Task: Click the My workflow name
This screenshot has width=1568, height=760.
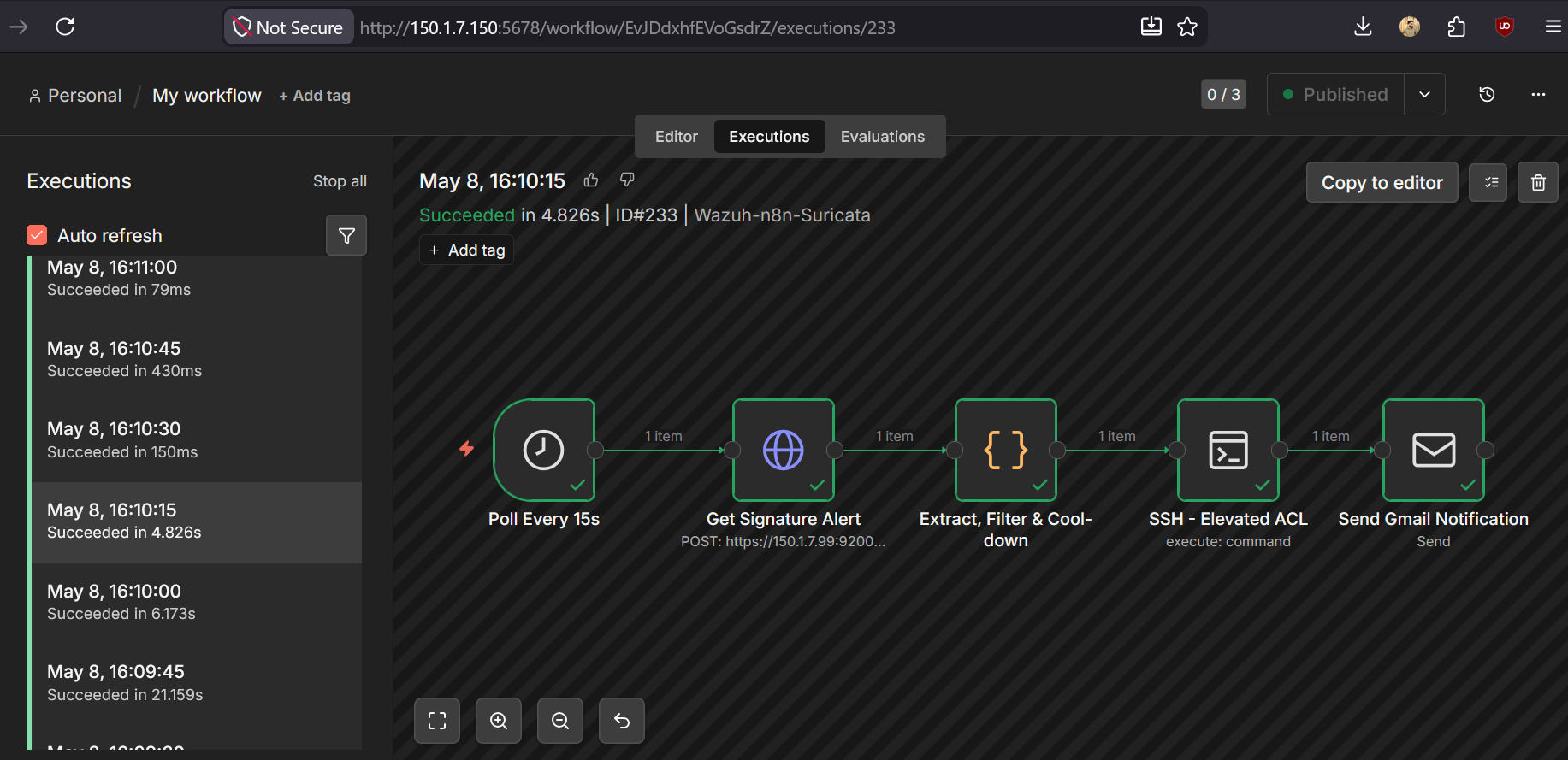Action: (x=207, y=96)
